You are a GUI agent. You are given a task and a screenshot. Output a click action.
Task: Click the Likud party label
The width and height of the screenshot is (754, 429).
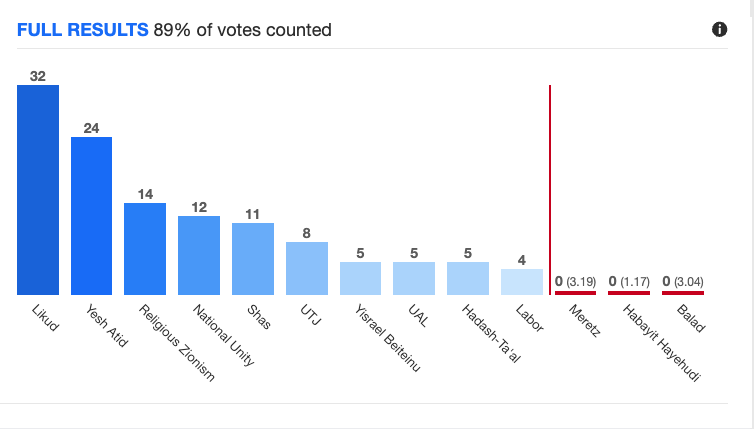tap(46, 319)
